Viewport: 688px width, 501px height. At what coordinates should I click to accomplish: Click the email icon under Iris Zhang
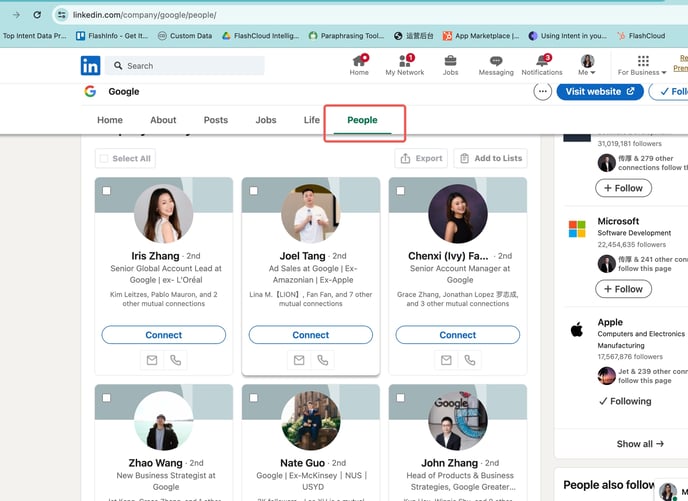[152, 360]
